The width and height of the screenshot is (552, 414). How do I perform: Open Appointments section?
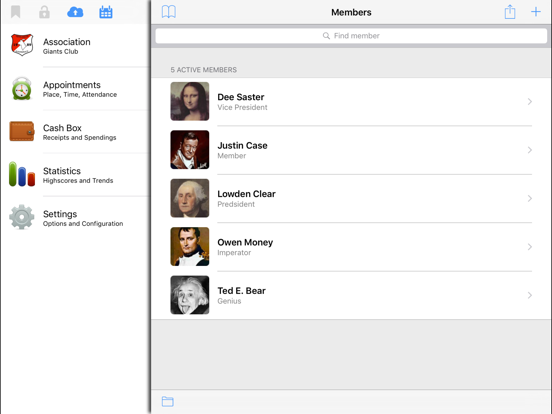click(76, 89)
